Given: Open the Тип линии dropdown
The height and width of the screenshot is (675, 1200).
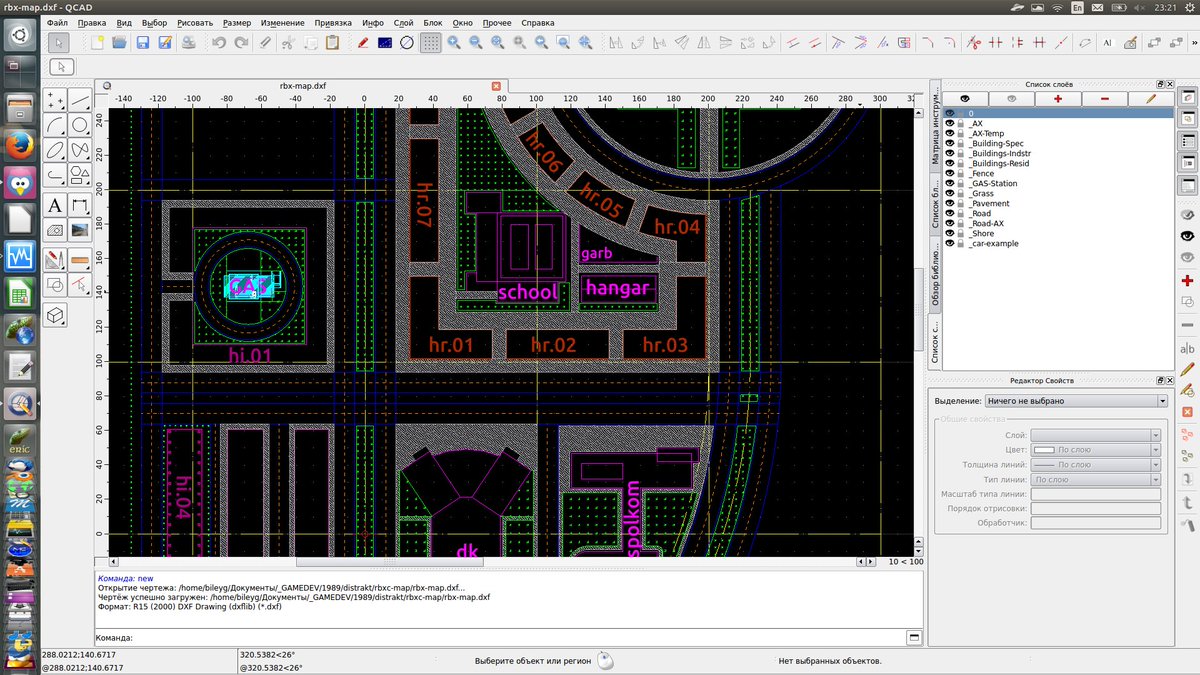Looking at the screenshot, I should point(1095,480).
